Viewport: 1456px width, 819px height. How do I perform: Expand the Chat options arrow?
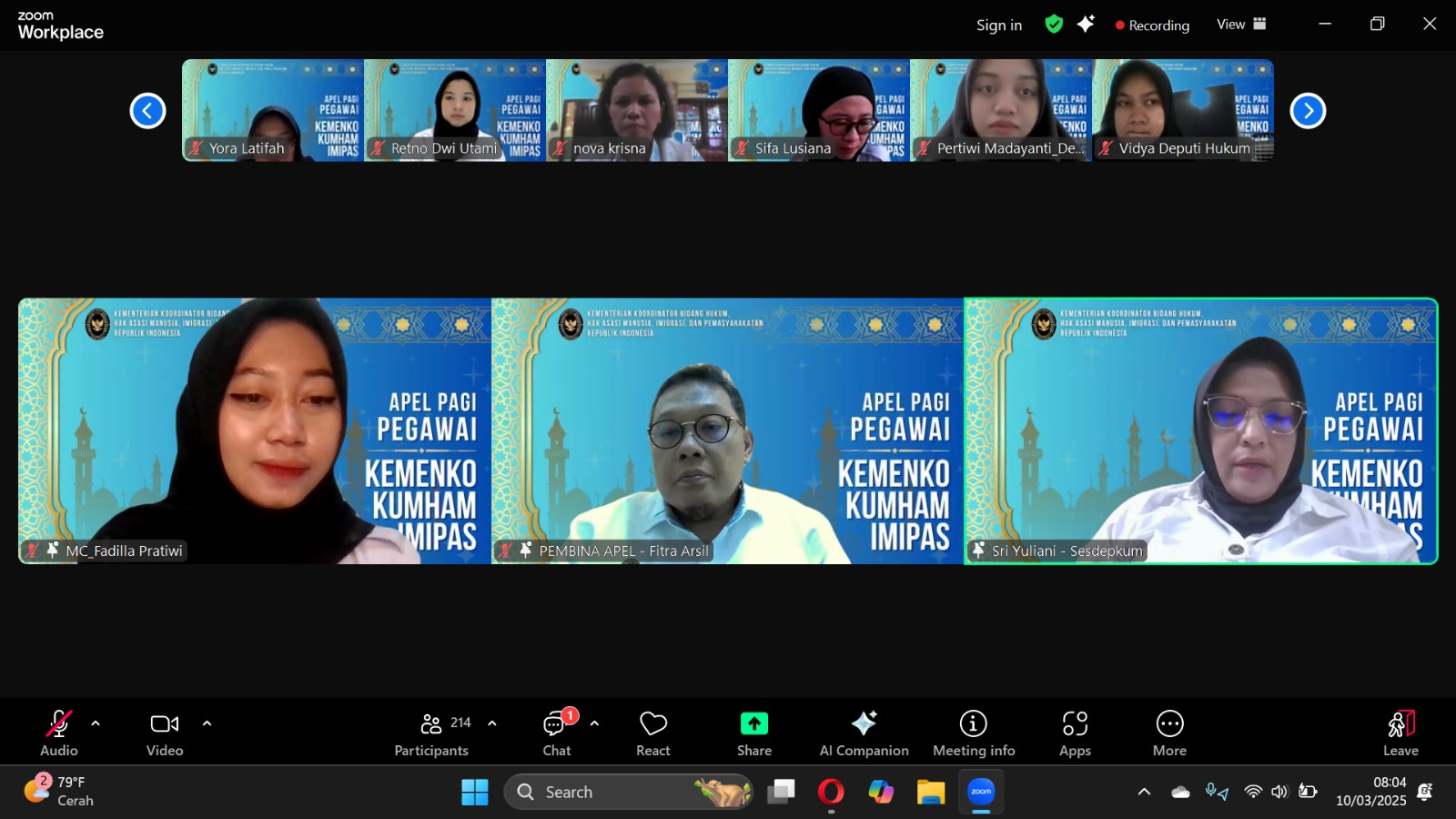[594, 723]
